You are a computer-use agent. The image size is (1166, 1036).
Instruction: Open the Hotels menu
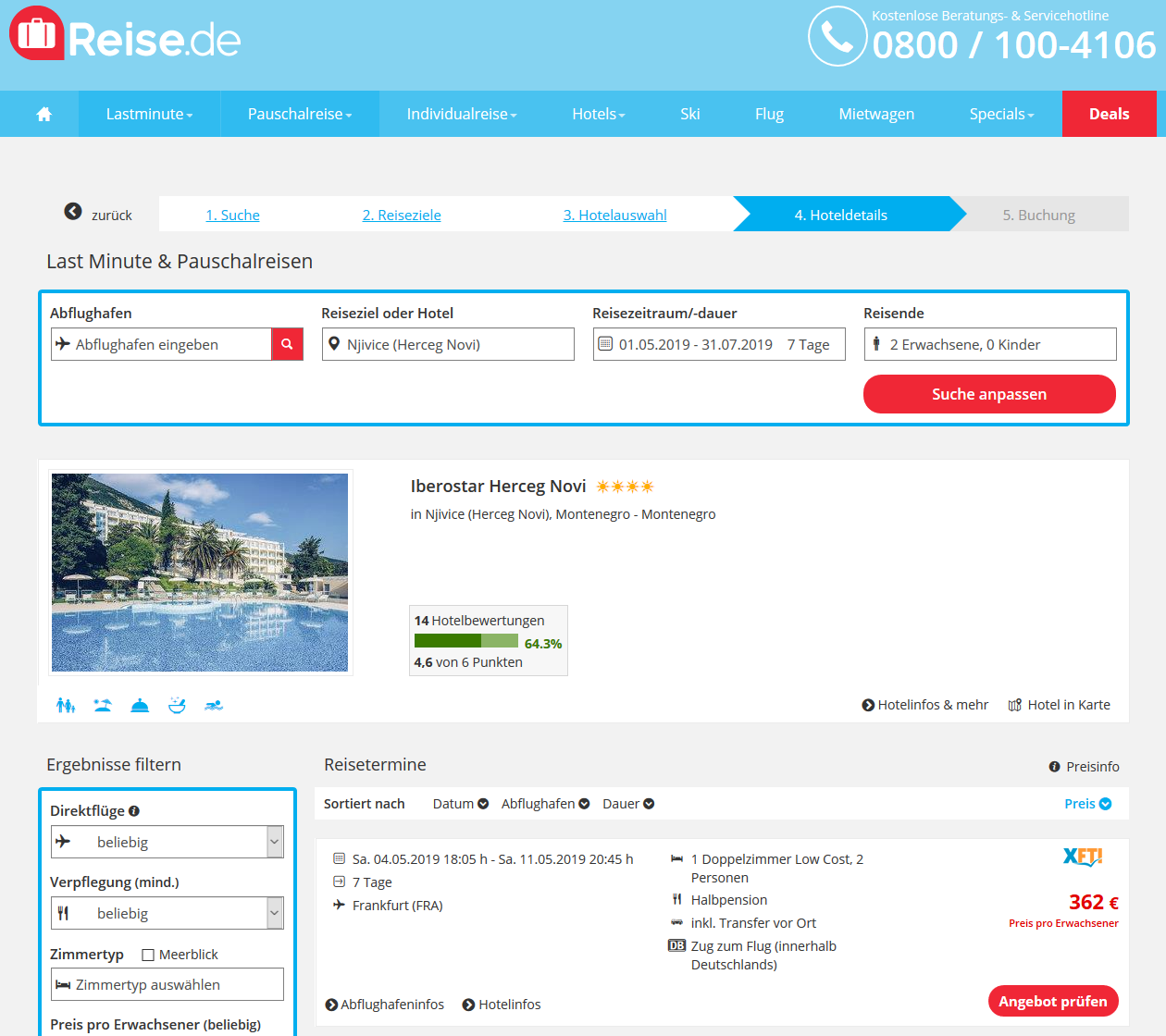pyautogui.click(x=599, y=114)
